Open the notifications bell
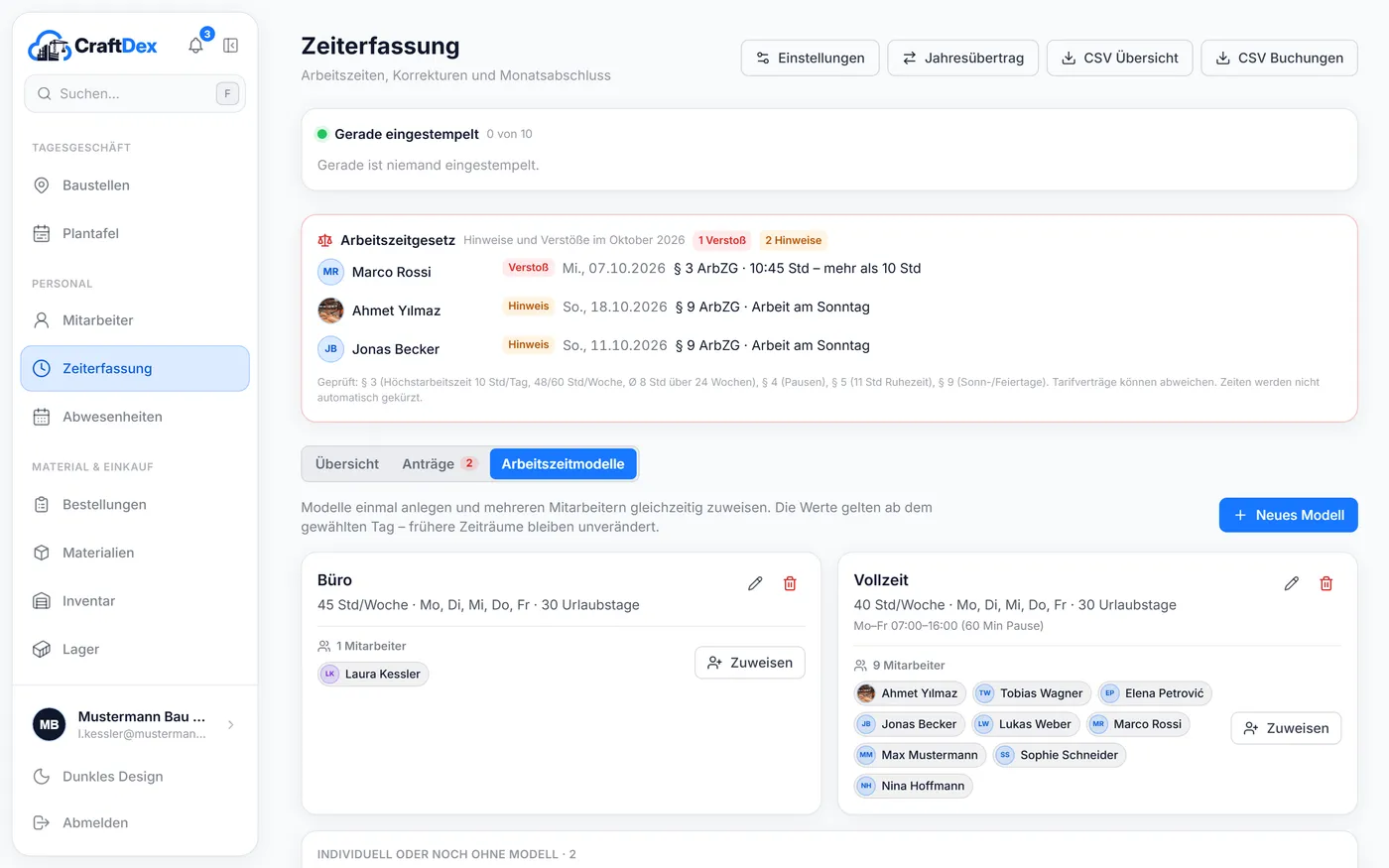The height and width of the screenshot is (868, 1389). [195, 46]
